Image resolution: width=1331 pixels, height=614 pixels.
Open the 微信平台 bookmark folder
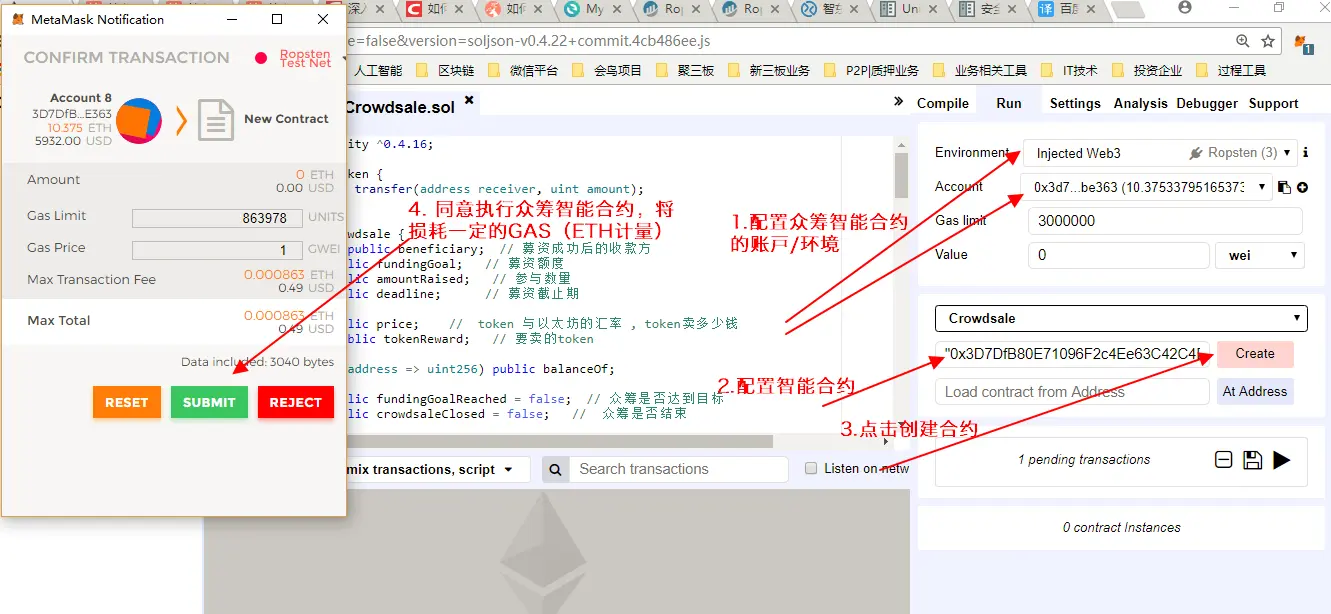click(522, 71)
